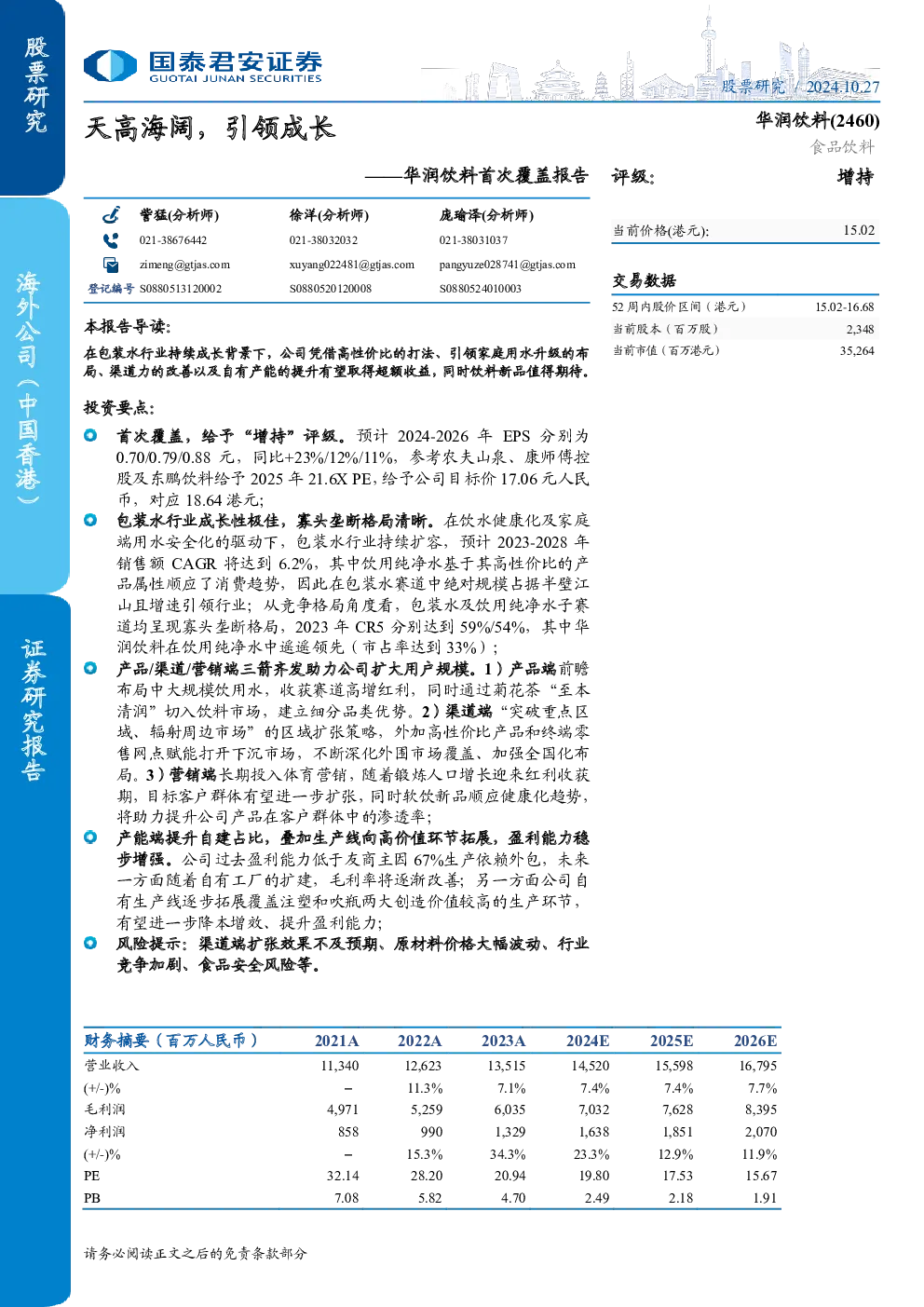924x1307 pixels.
Task: Click email pangyuze028741@gtjas.com
Action: (508, 265)
